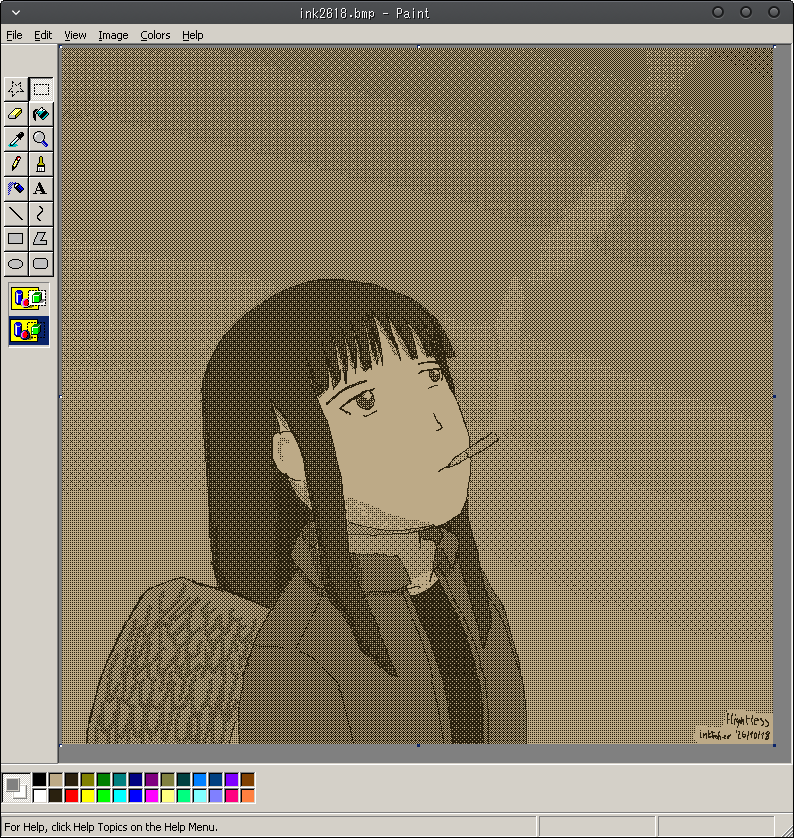Click the ink2618.bmp - Paint title text
Screen dimensions: 794x838
[364, 13]
